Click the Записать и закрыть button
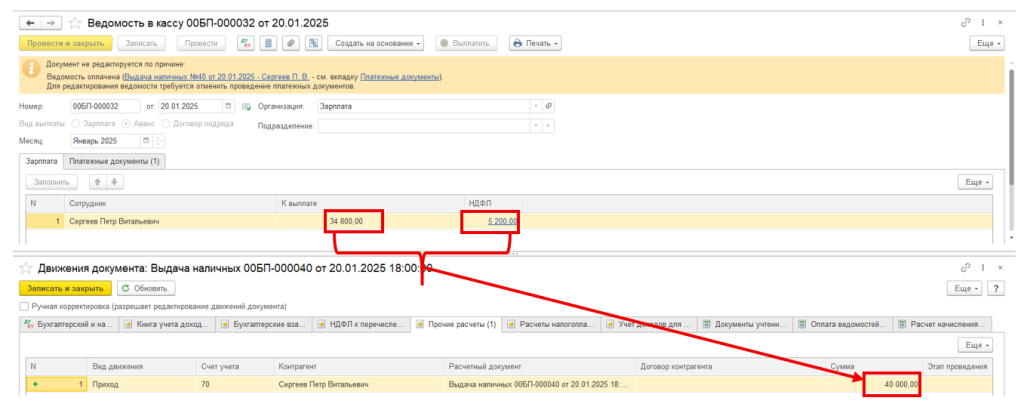The width and height of the screenshot is (1024, 407). click(x=66, y=288)
